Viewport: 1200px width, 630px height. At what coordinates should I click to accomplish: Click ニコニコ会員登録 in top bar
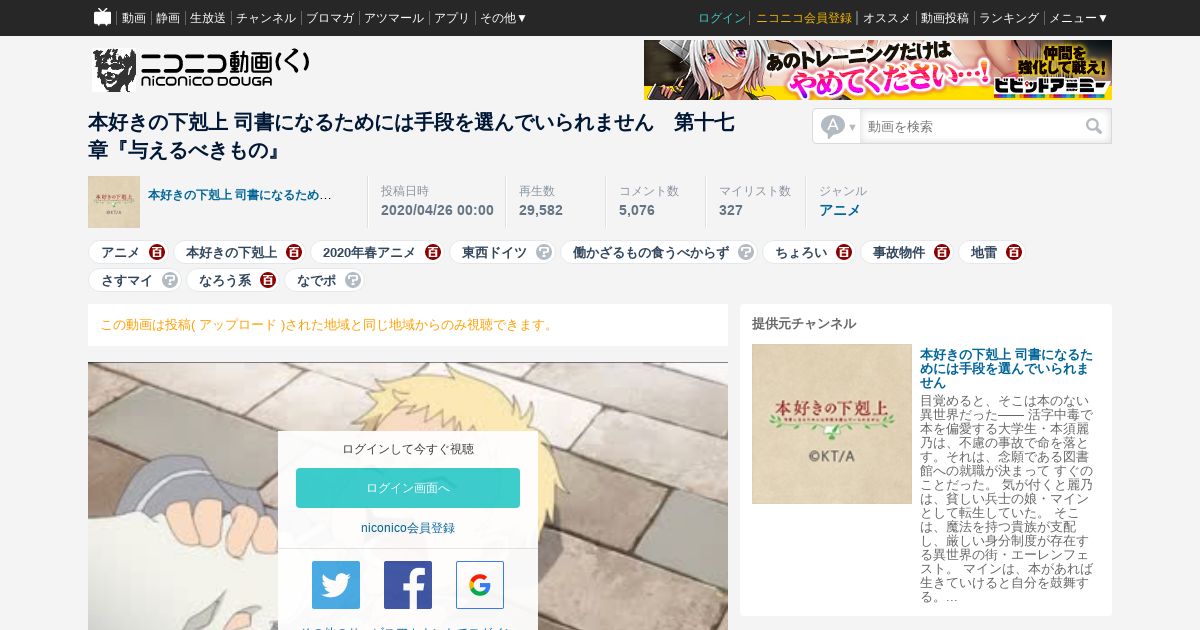tap(804, 18)
